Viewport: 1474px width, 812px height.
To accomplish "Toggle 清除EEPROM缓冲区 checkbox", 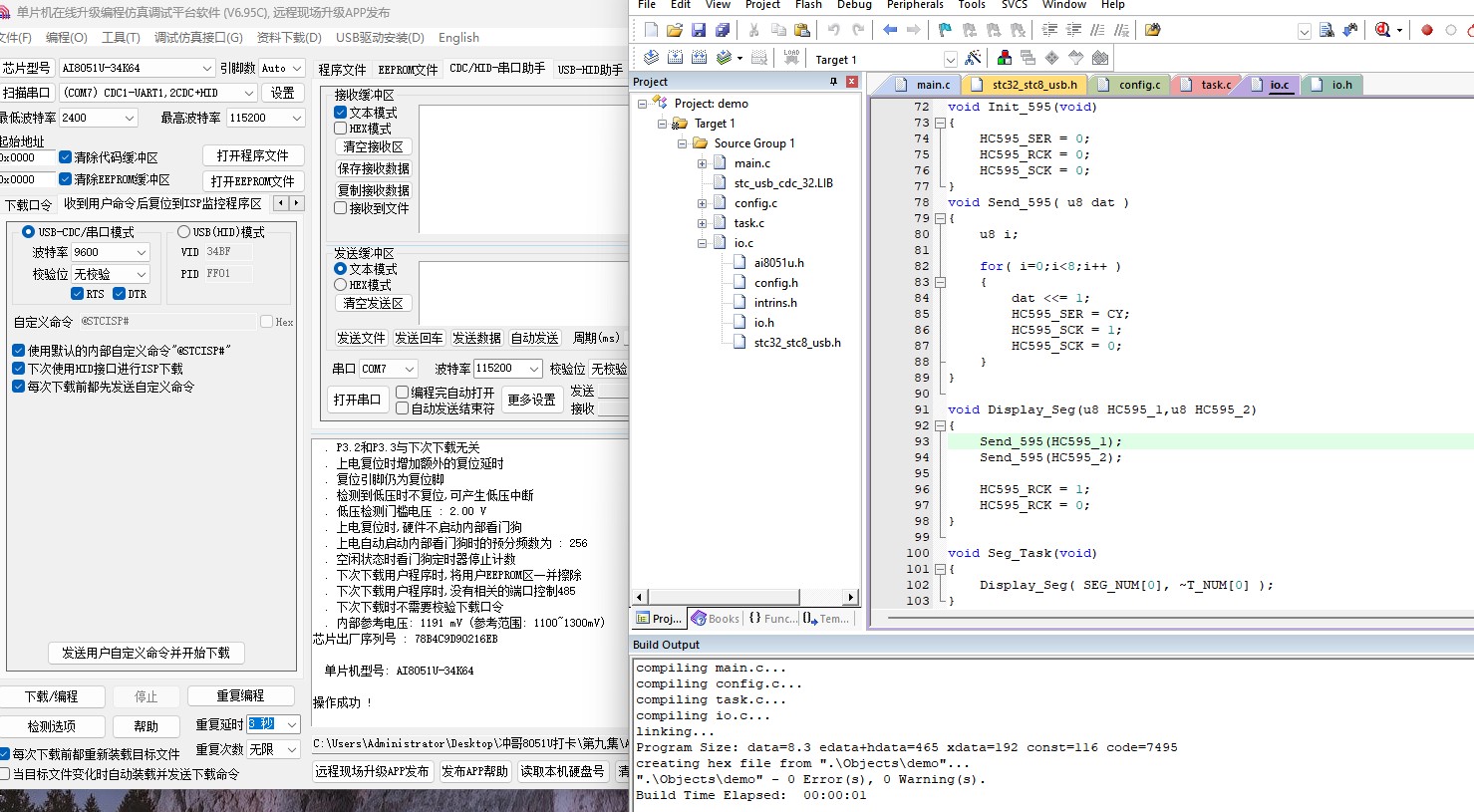I will [65, 179].
